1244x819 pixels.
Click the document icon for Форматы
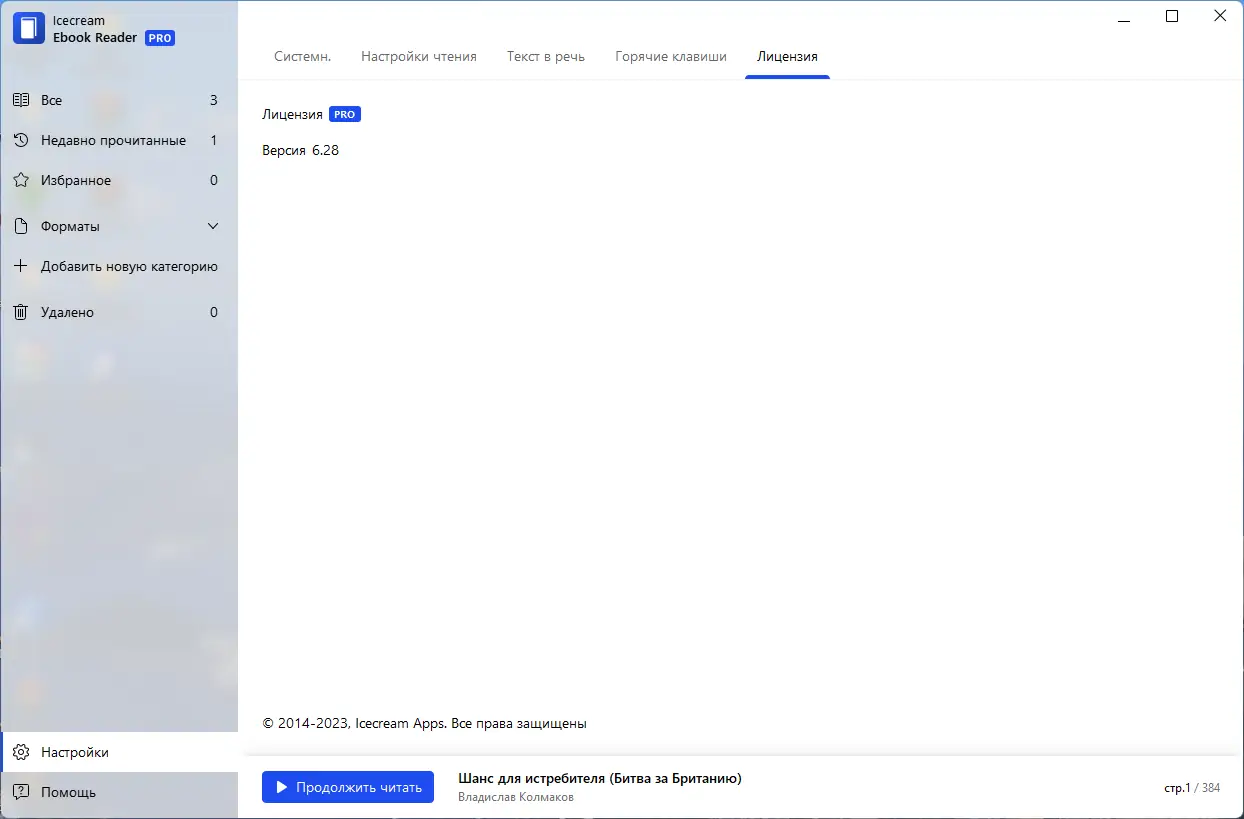click(20, 226)
